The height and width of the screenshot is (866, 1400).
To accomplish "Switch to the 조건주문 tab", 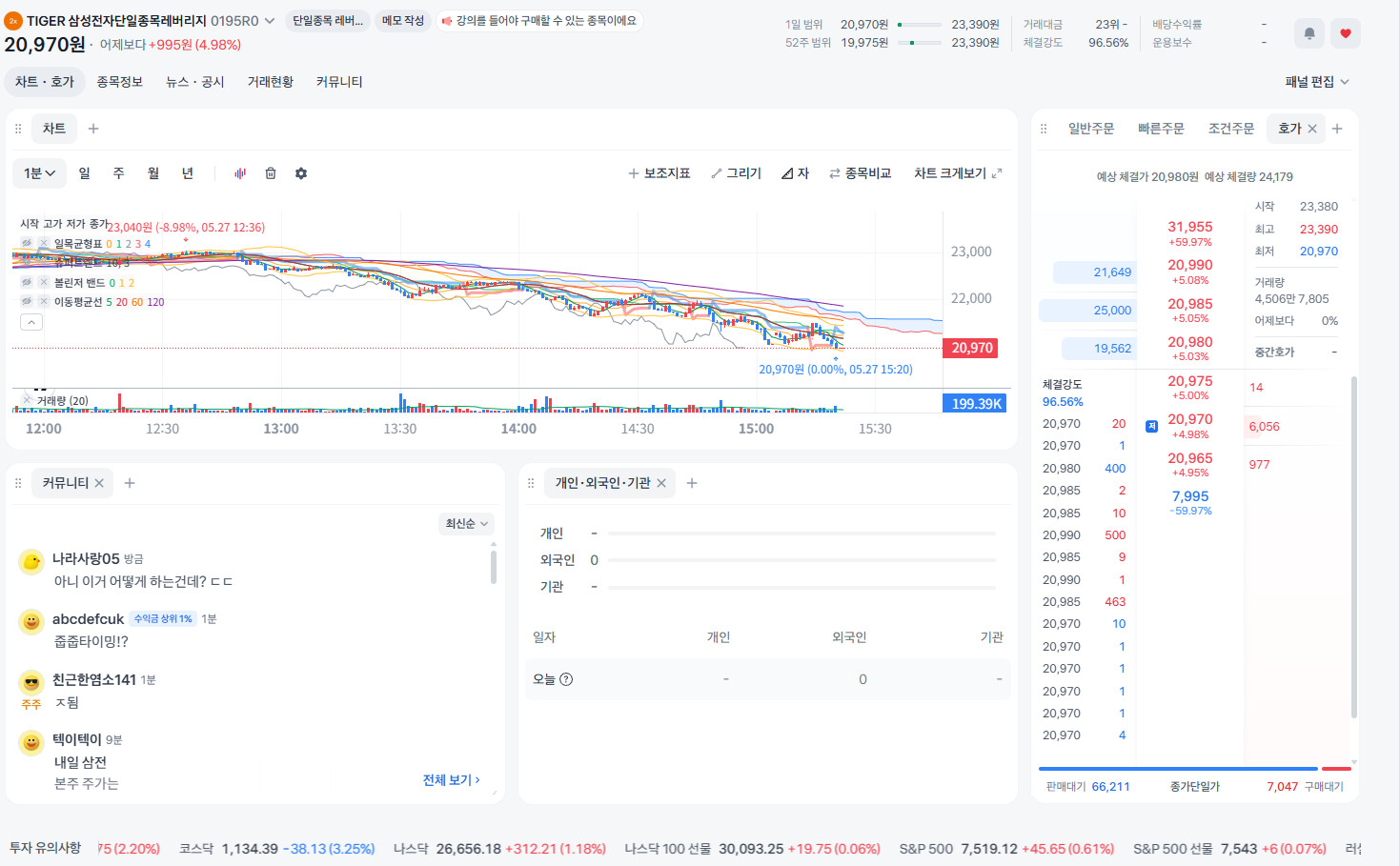I will 1231,129.
